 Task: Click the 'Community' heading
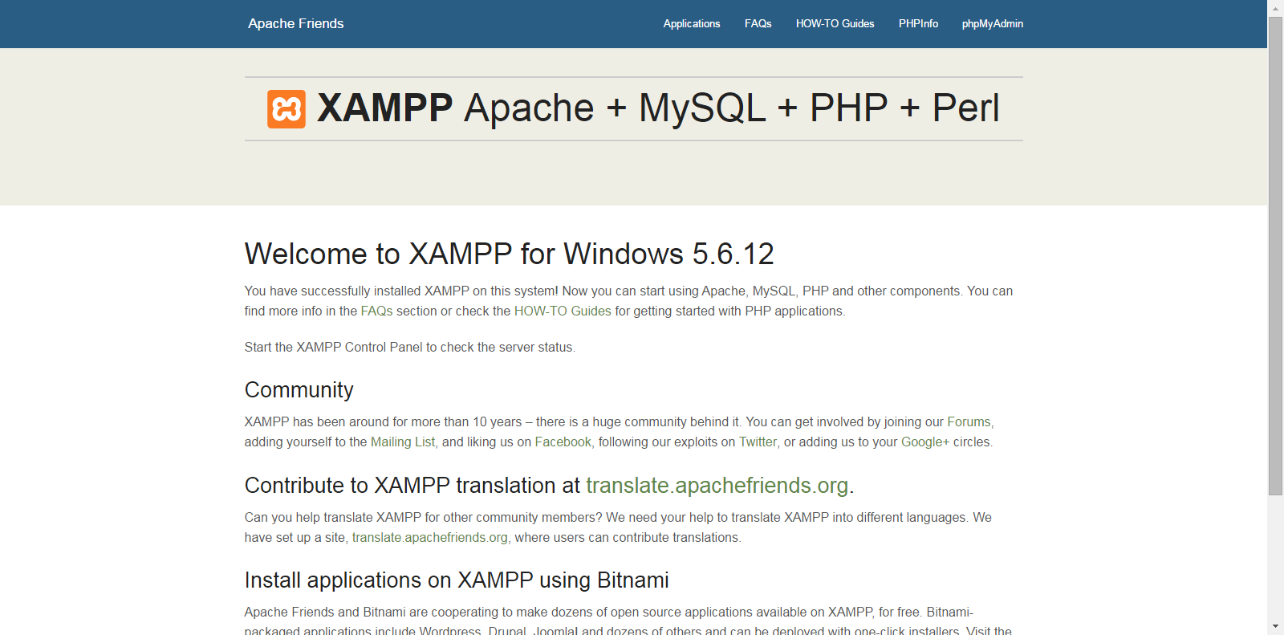point(299,390)
